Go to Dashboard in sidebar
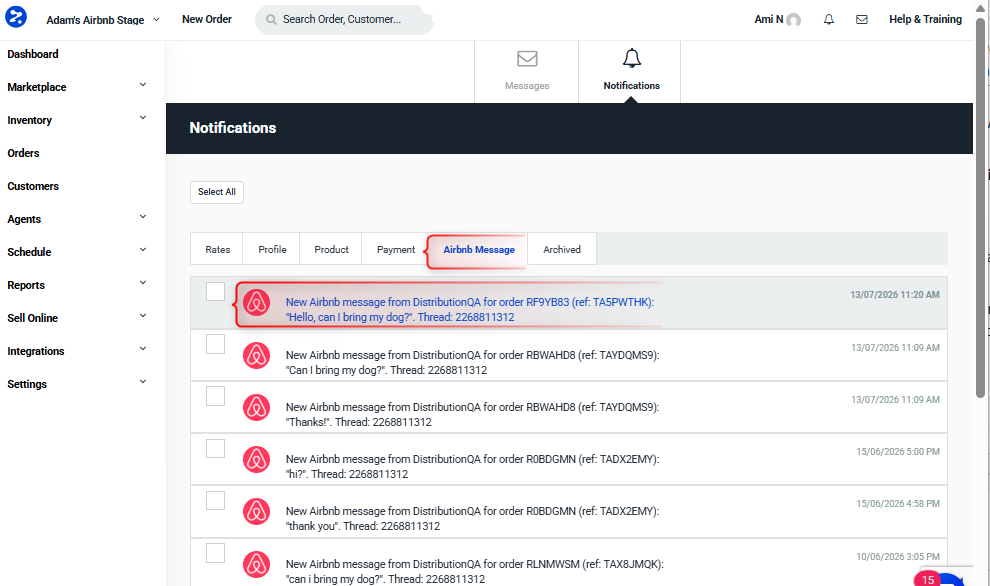This screenshot has width=990, height=586. coord(33,54)
